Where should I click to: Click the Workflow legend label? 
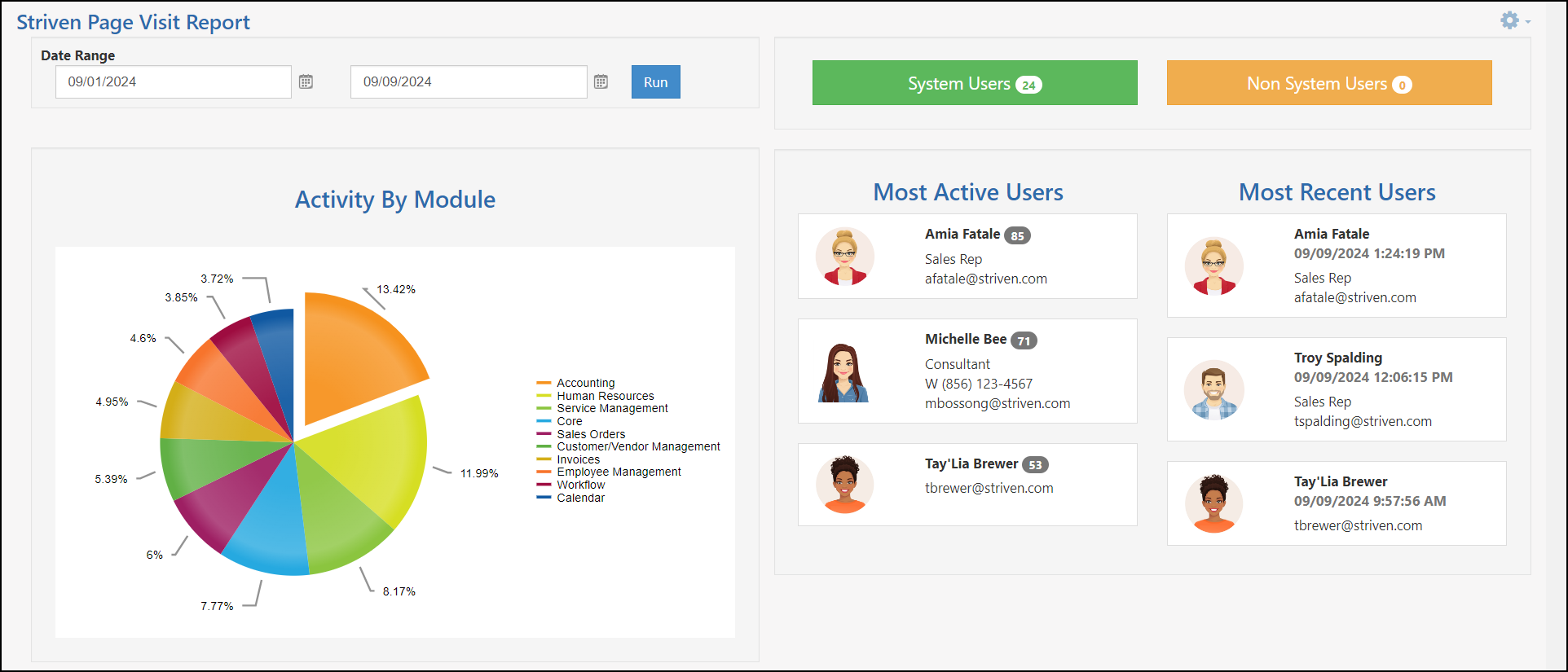(580, 485)
